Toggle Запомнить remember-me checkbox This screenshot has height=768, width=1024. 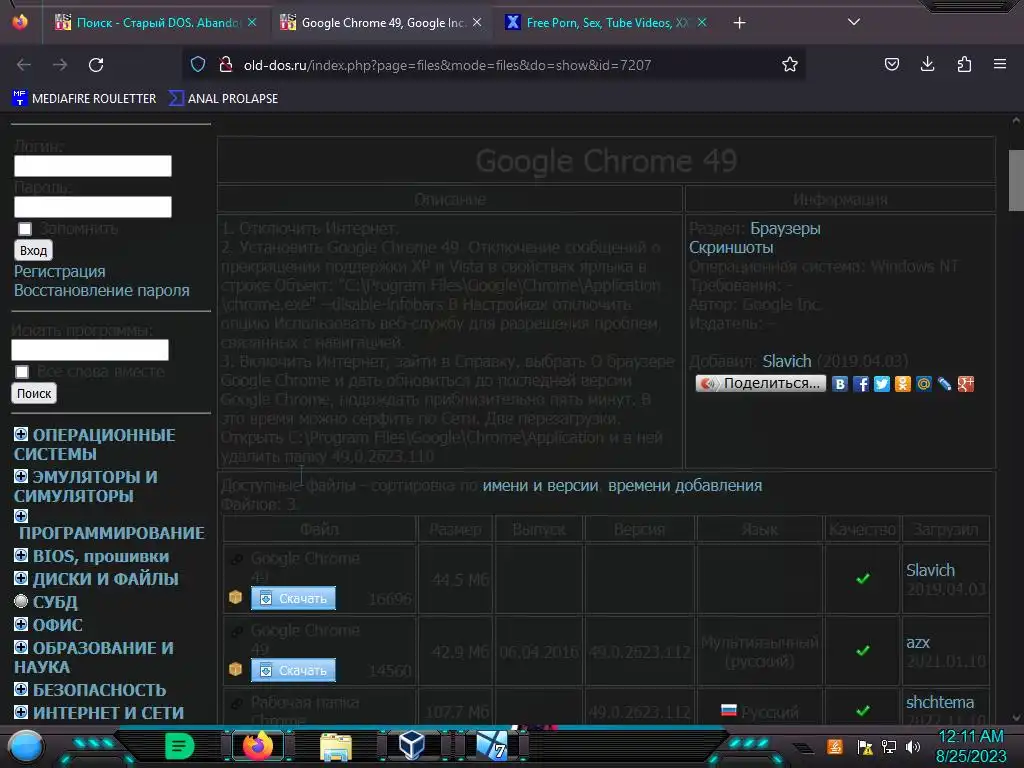click(25, 229)
